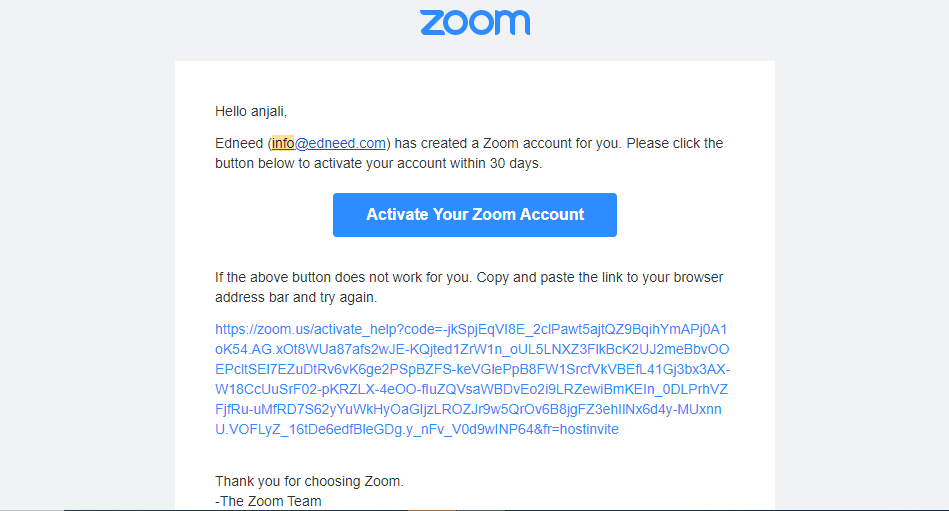Click the highlighted word "info" in the email address
949x511 pixels.
point(283,143)
